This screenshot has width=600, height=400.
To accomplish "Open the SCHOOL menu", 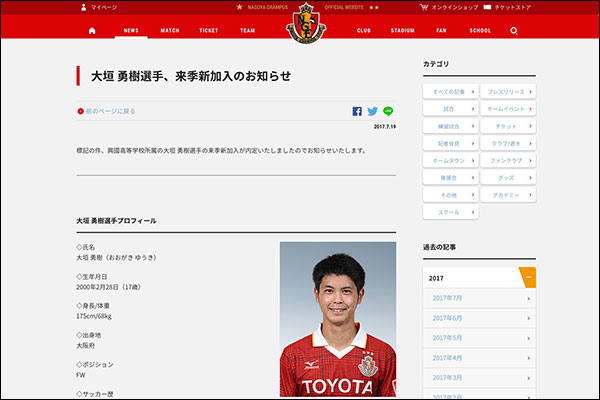I will [x=480, y=31].
